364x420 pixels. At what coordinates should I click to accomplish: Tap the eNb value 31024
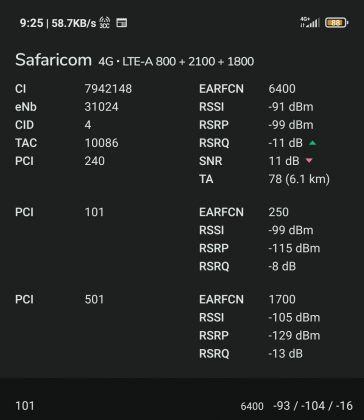point(101,107)
